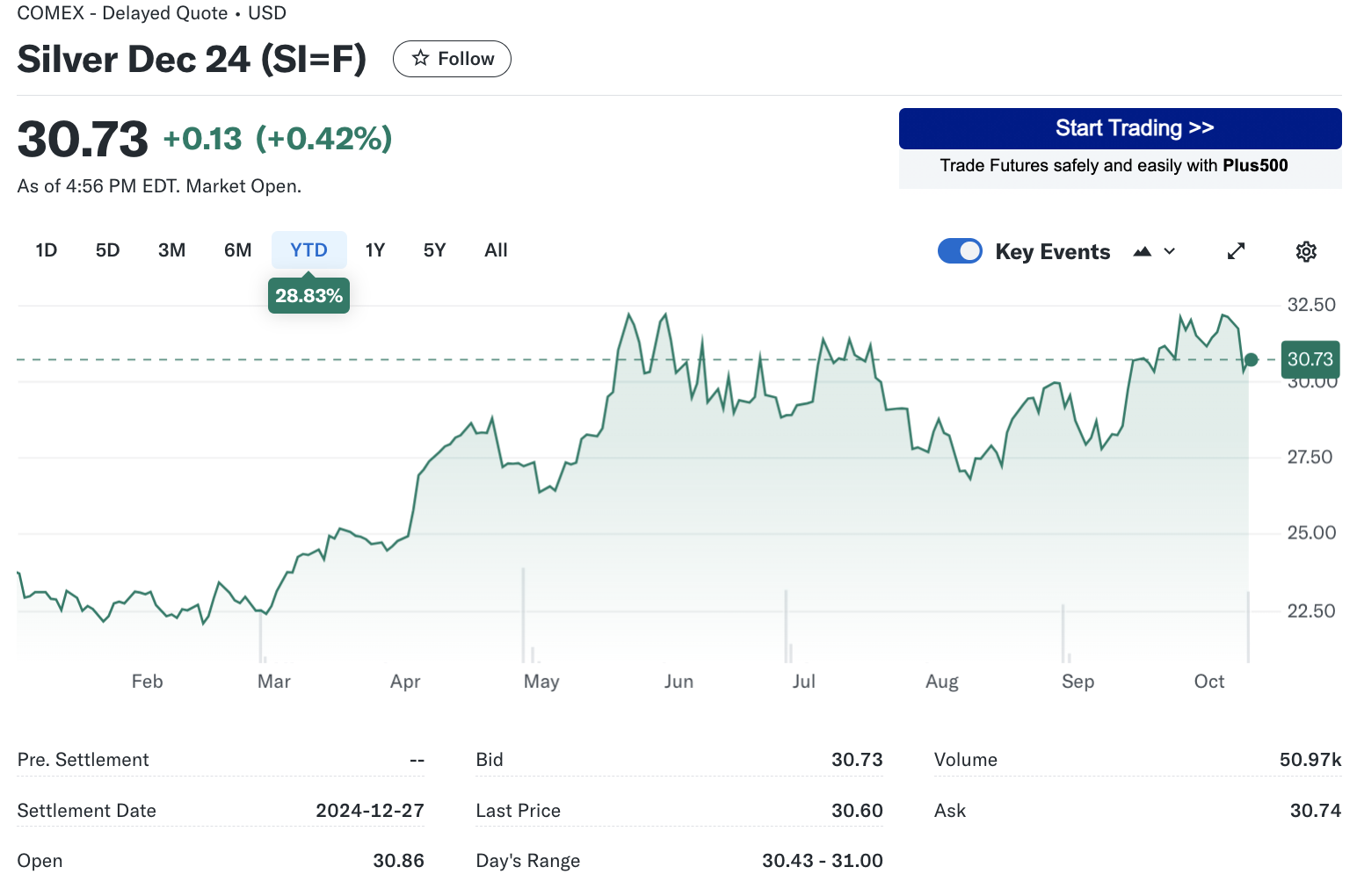1357x896 pixels.
Task: Select the 1D time range
Action: [x=47, y=250]
